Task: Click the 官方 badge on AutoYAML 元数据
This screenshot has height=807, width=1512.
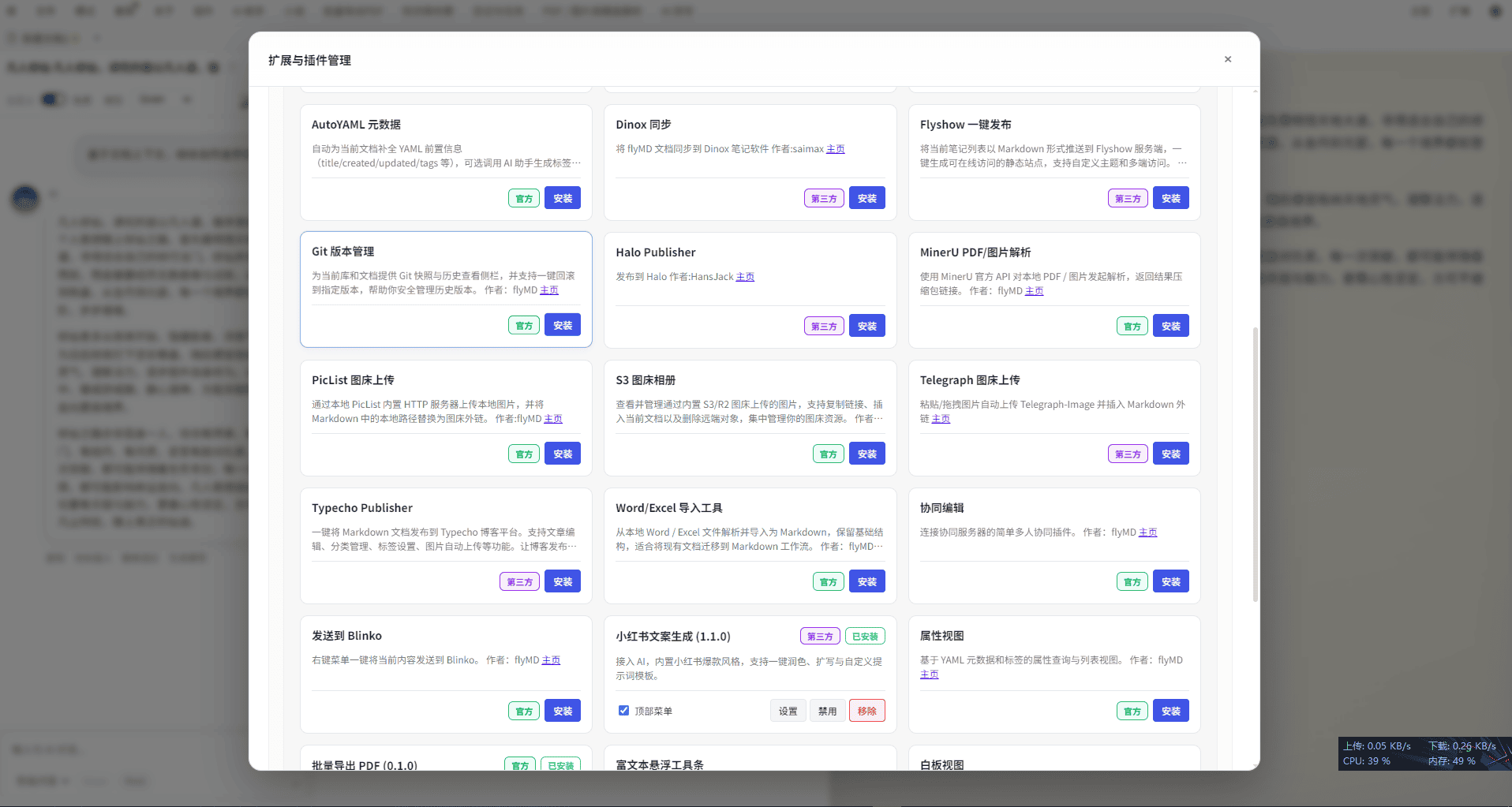Action: tap(524, 199)
